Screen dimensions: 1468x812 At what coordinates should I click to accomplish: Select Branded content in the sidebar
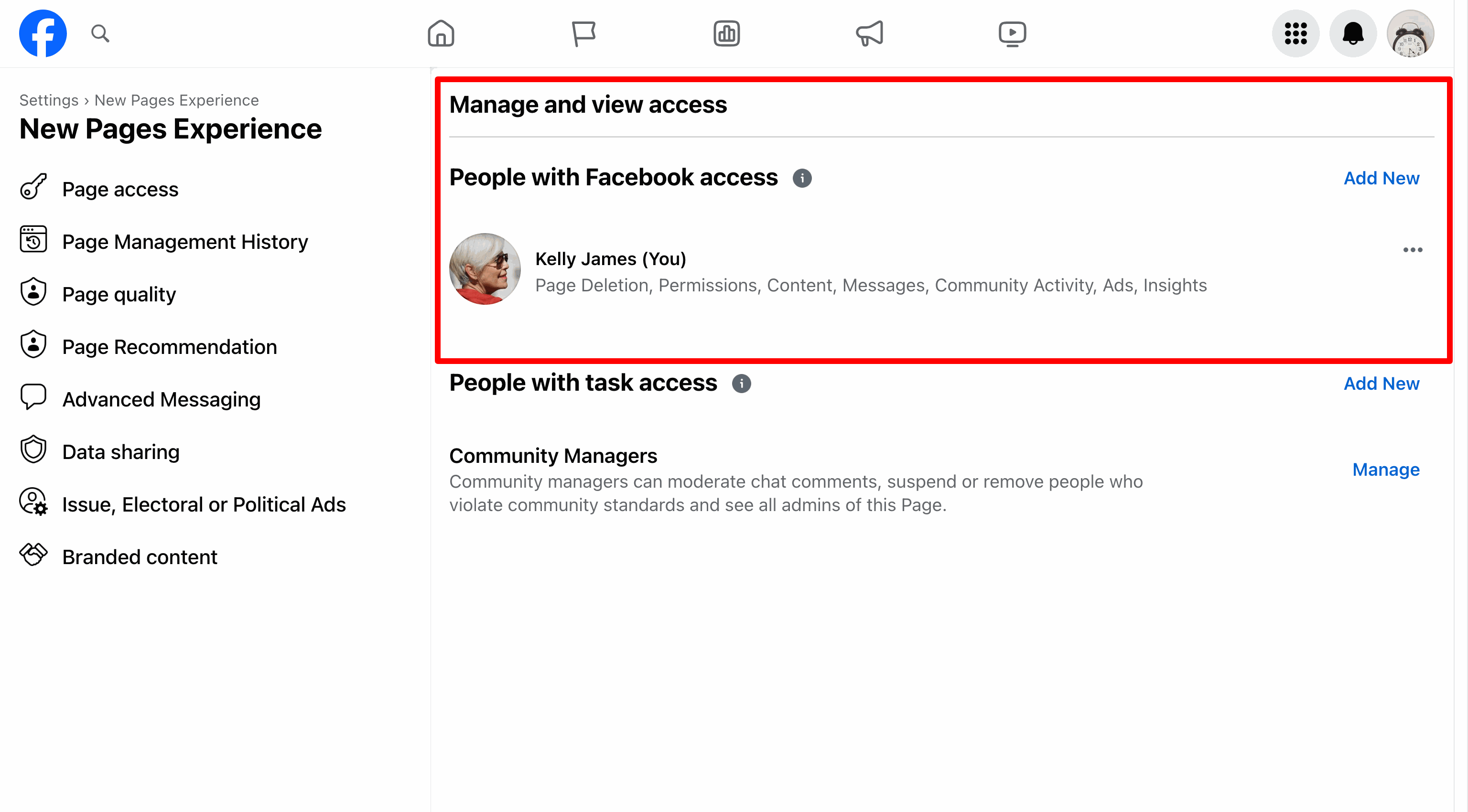(x=140, y=557)
